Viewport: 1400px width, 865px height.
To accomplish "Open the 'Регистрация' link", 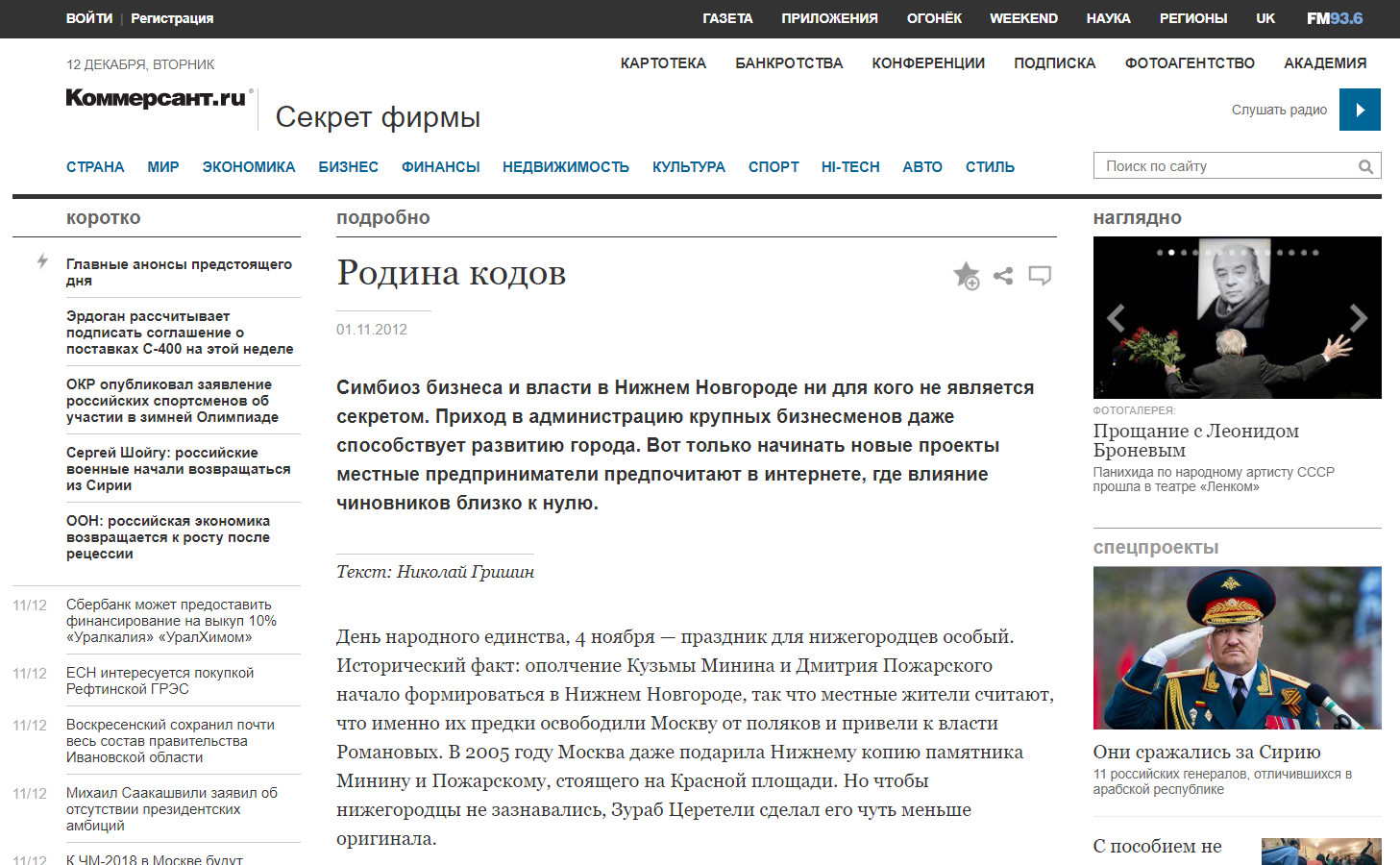I will pyautogui.click(x=172, y=18).
